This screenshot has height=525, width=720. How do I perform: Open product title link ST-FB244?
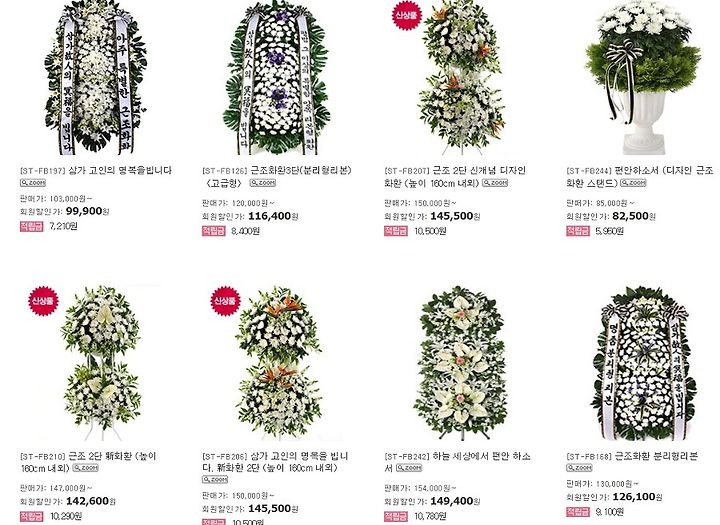tap(640, 176)
